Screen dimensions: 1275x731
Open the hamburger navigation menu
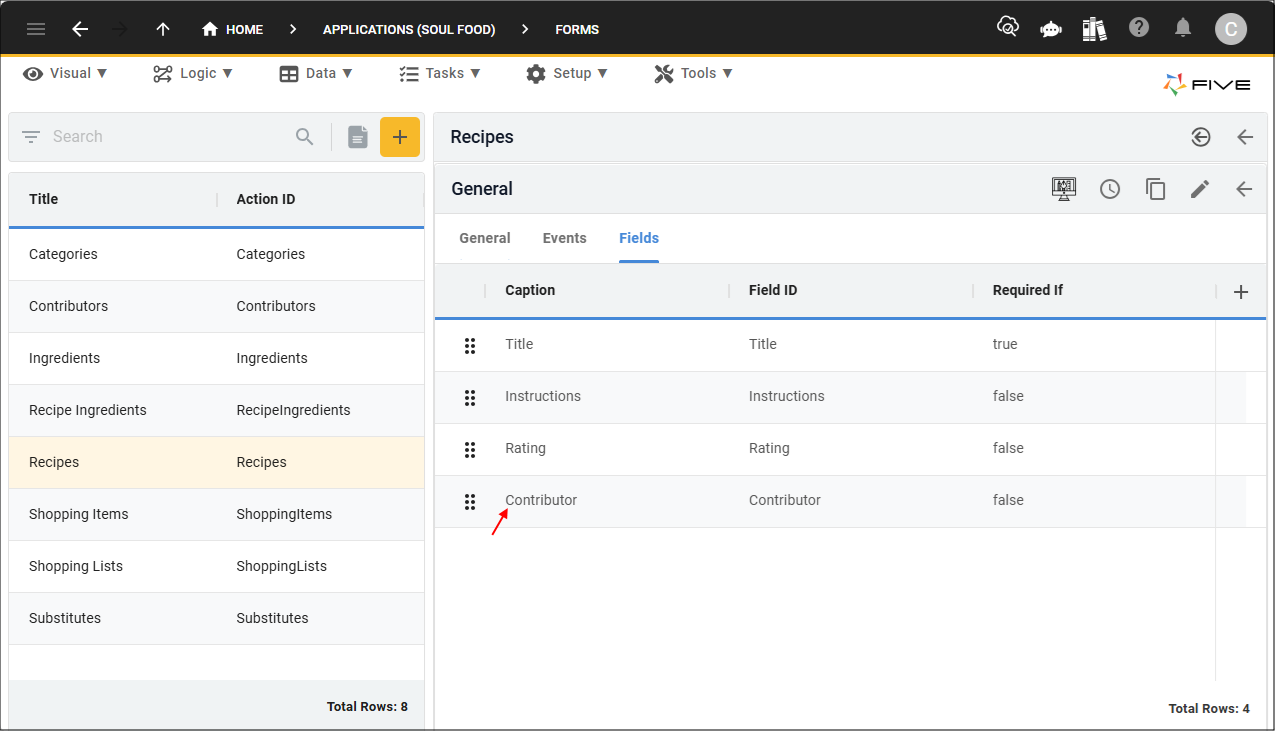[36, 29]
